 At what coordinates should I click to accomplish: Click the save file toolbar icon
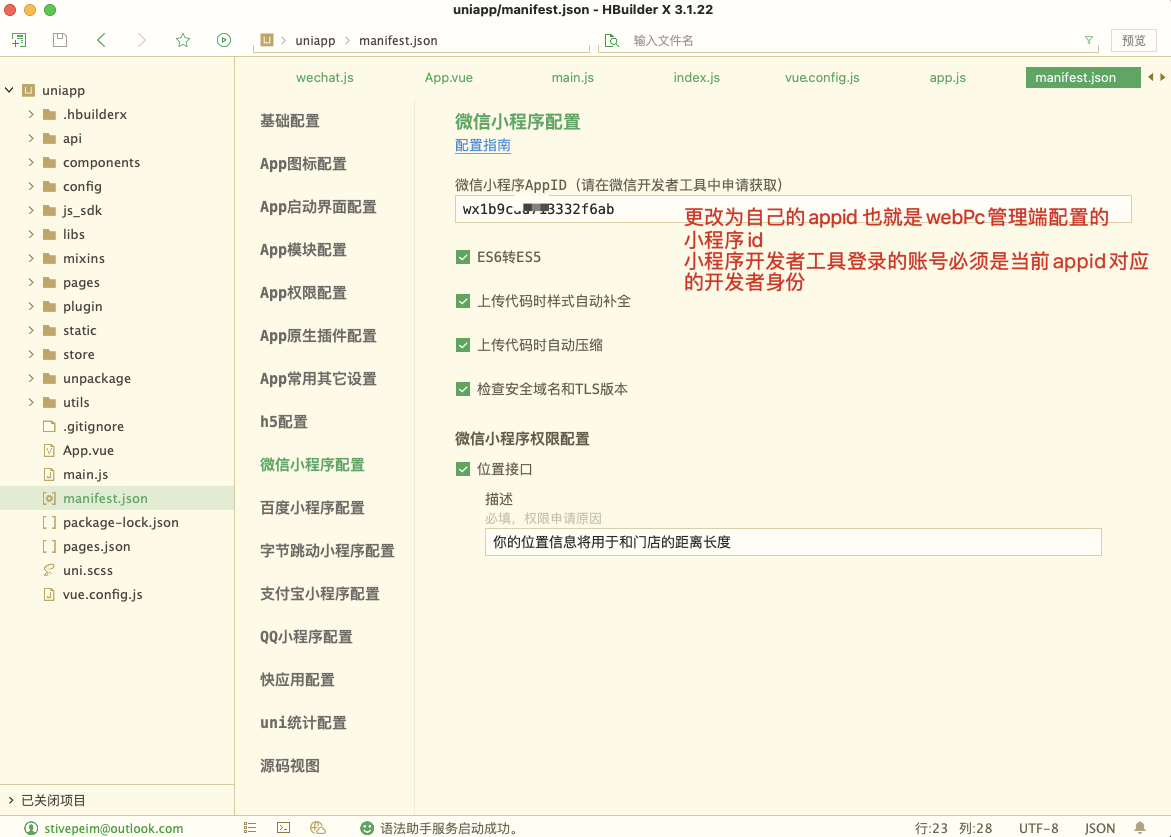point(60,40)
